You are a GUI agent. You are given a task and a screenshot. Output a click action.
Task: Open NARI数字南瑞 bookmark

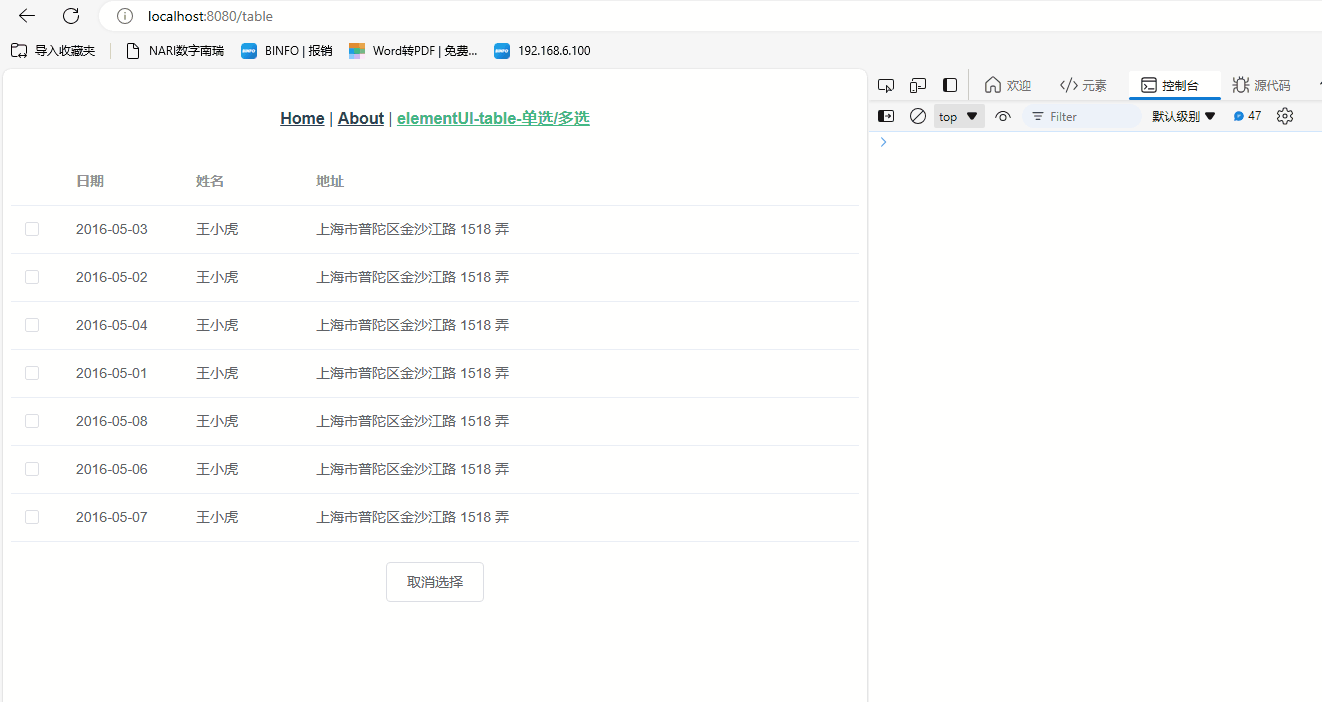coord(174,50)
